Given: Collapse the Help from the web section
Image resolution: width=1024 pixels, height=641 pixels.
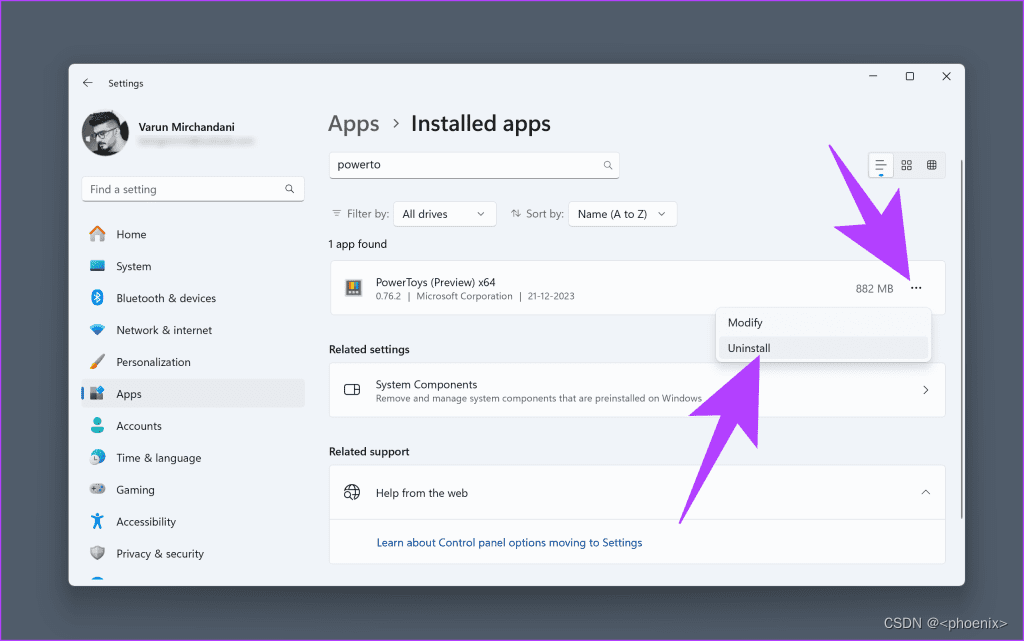Looking at the screenshot, I should (x=925, y=492).
